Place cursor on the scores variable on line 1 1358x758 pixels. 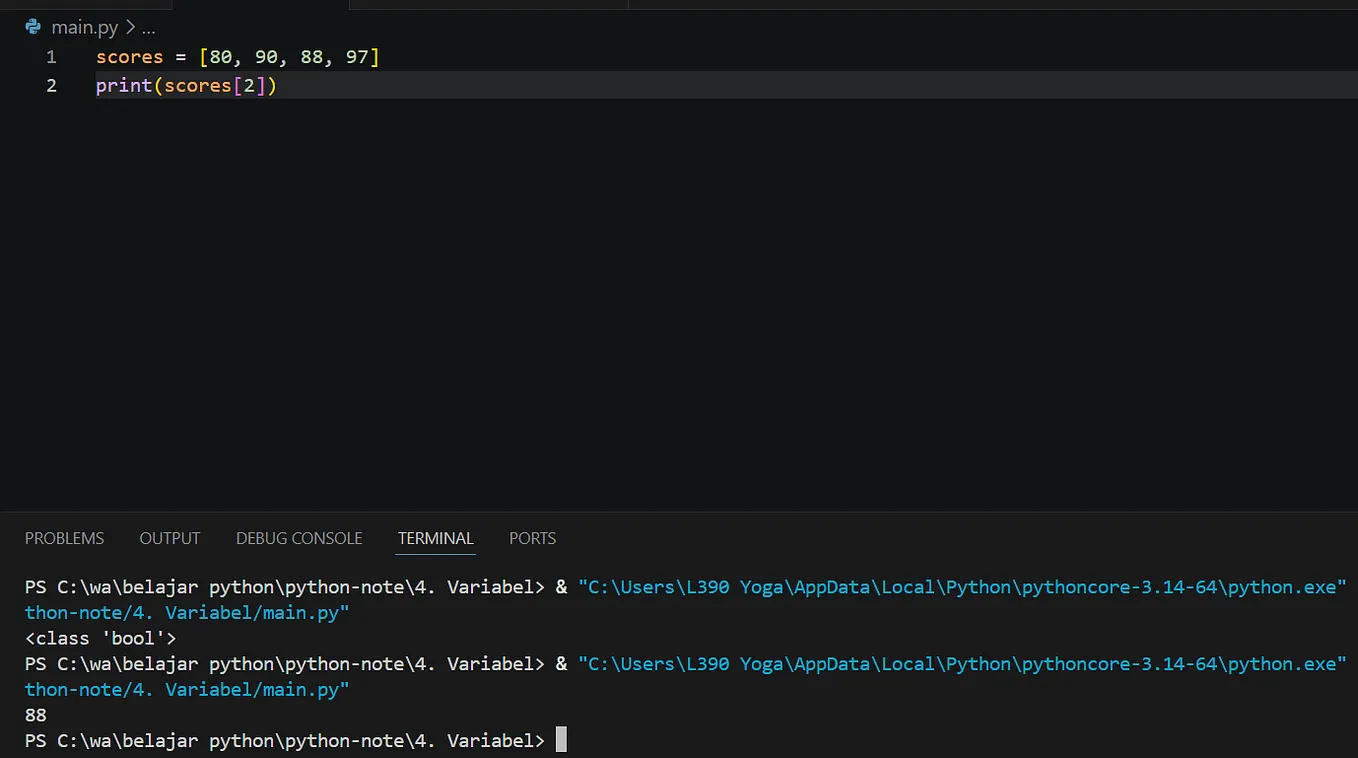pyautogui.click(x=130, y=57)
